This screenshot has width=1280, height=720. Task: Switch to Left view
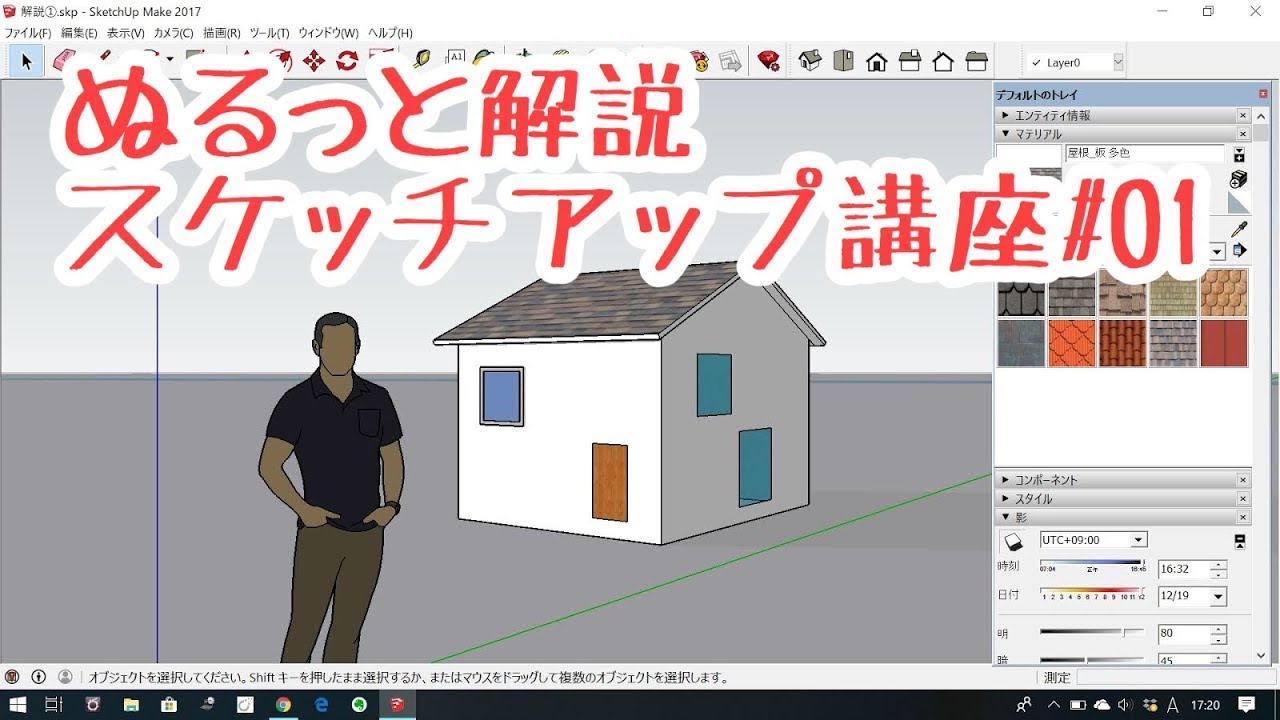point(977,62)
